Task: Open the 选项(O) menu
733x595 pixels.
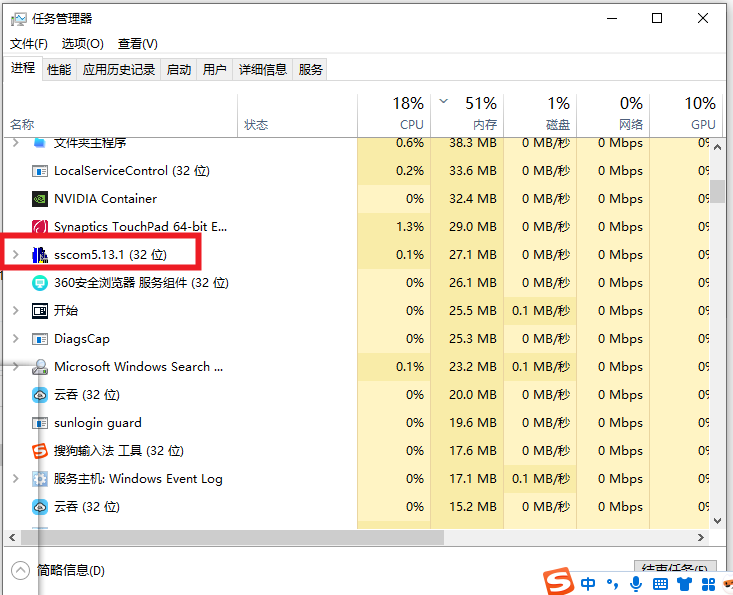Action: coord(83,44)
